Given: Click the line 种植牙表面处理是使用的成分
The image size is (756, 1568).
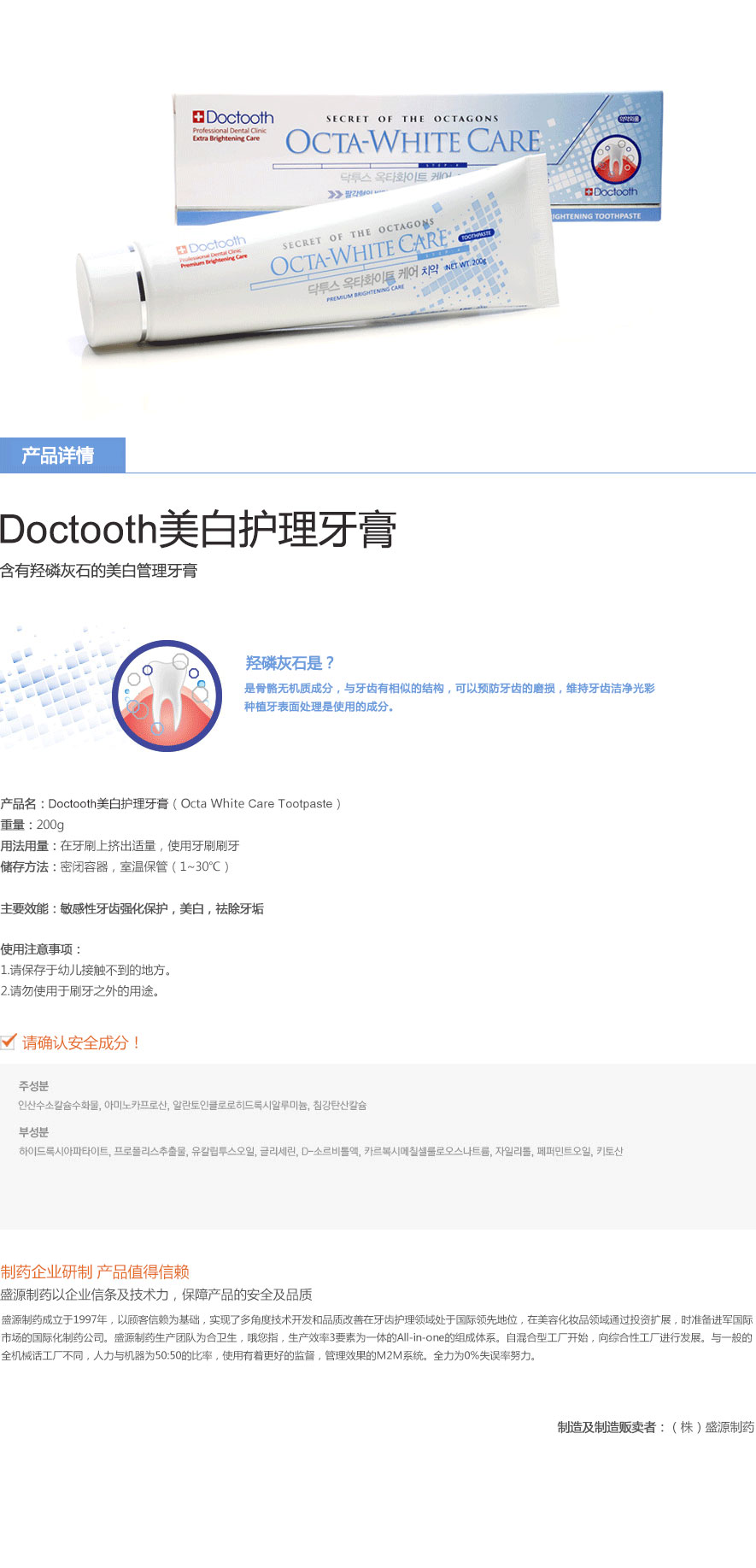Looking at the screenshot, I should click(x=319, y=707).
